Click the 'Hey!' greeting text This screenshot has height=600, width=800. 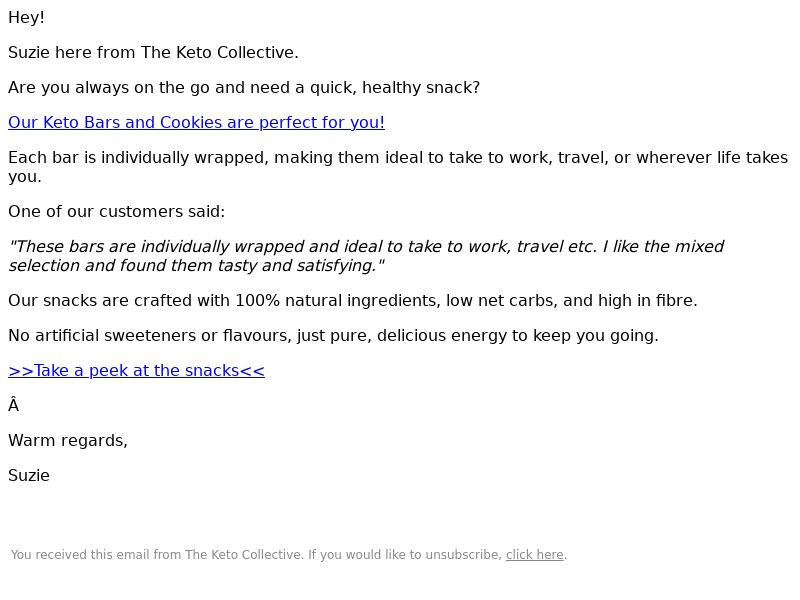click(26, 18)
